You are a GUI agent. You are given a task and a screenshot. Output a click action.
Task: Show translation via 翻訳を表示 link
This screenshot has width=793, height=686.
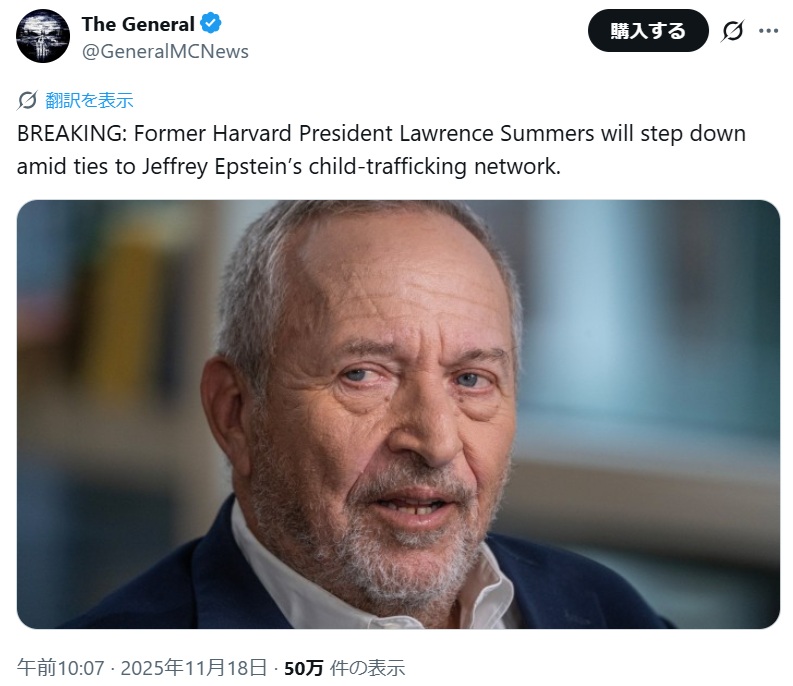pyautogui.click(x=89, y=100)
